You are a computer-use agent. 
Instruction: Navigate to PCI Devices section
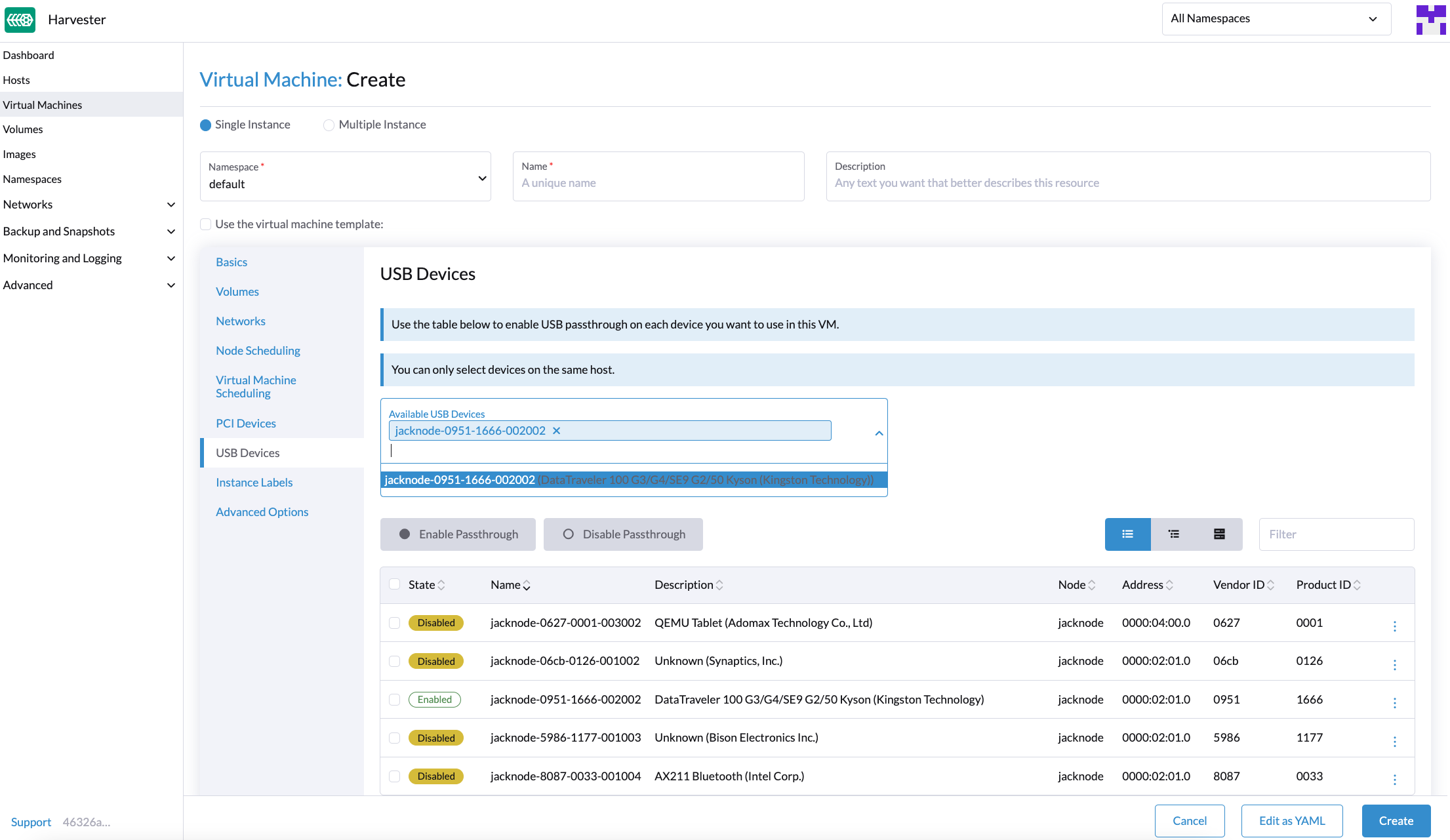[245, 423]
